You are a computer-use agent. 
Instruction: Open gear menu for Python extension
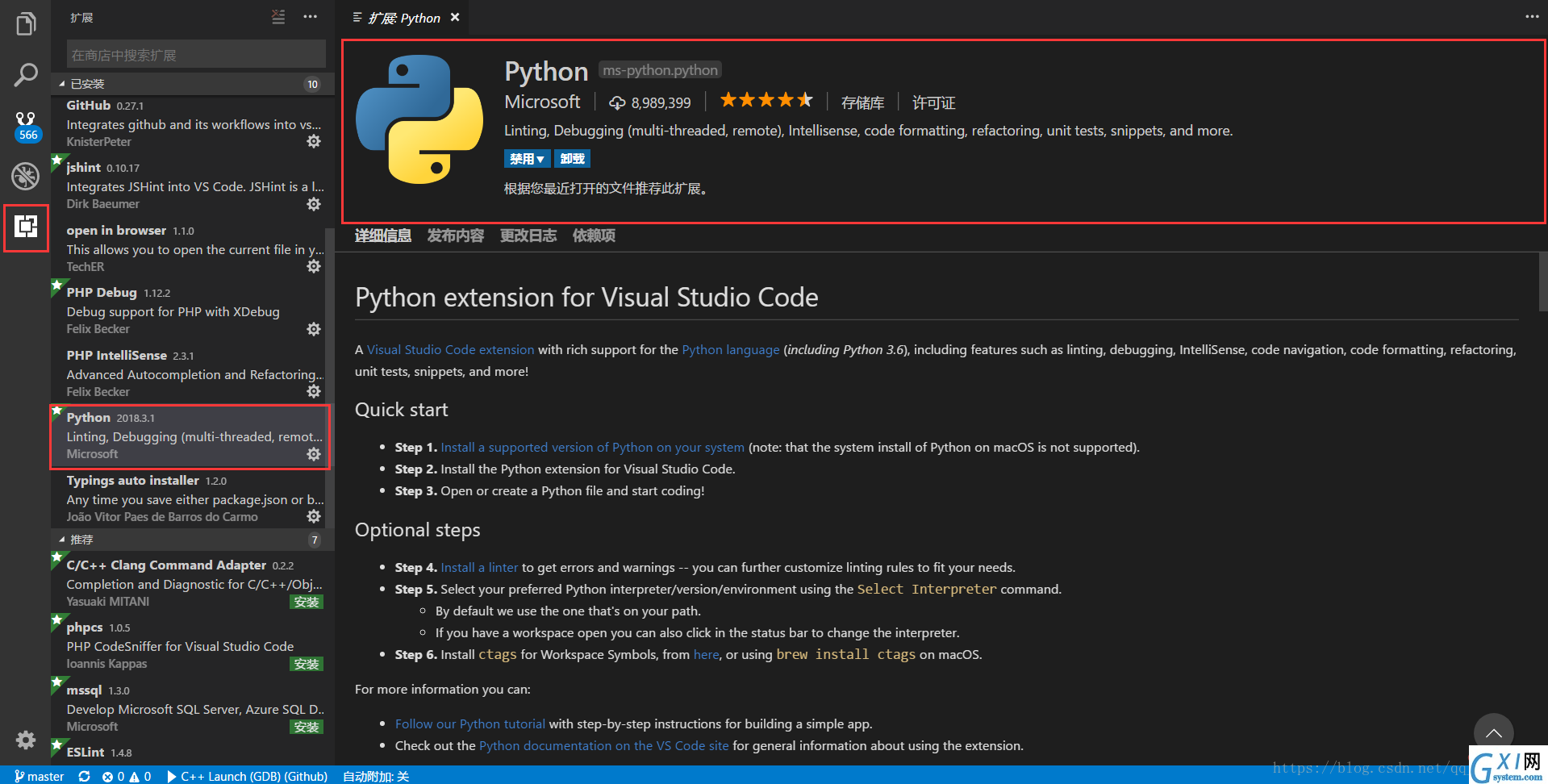click(x=314, y=454)
